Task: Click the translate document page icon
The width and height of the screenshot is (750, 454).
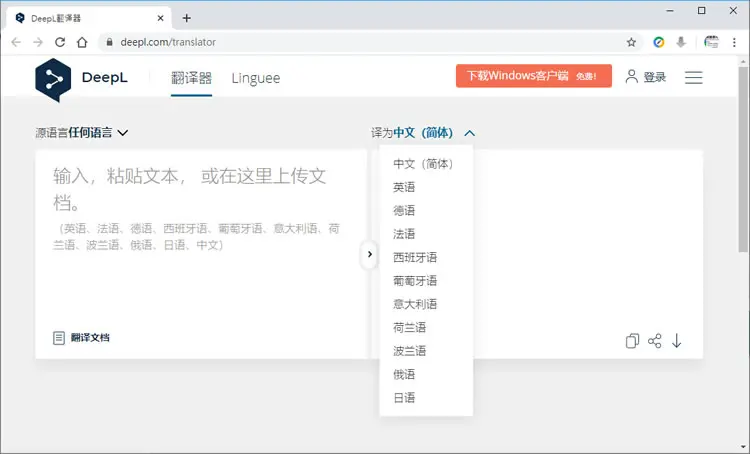Action: (x=59, y=338)
